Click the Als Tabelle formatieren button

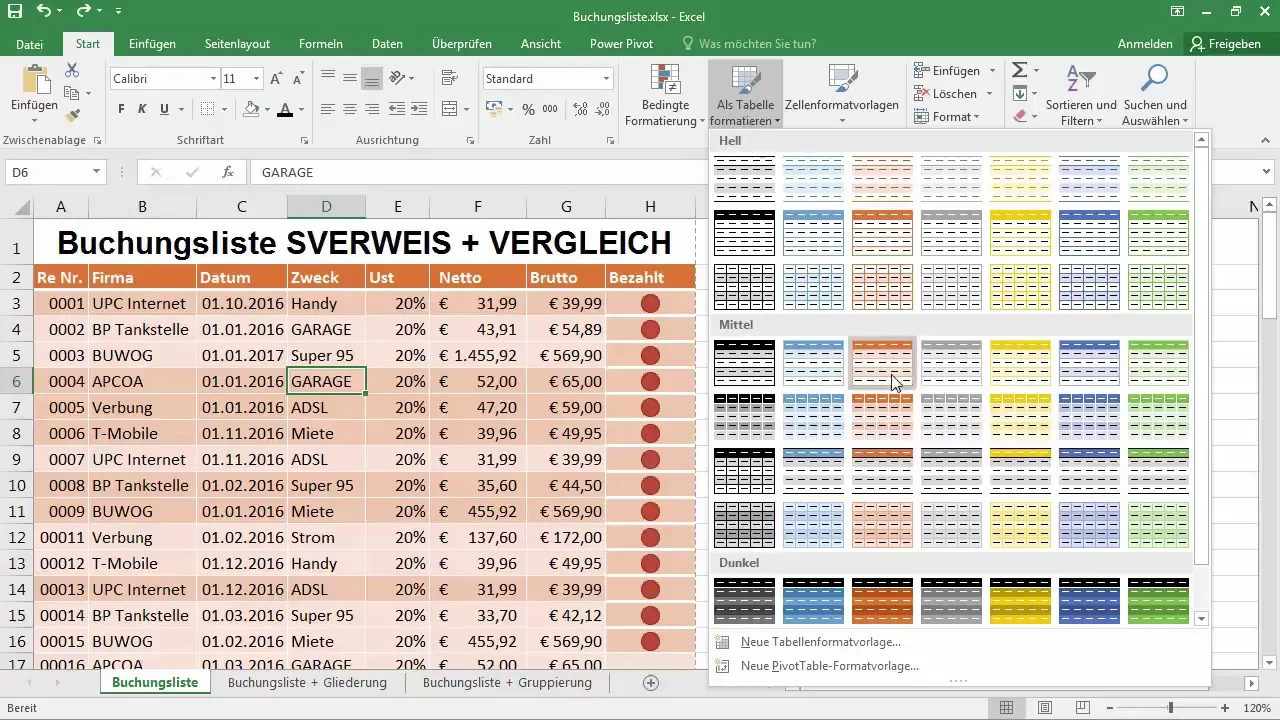pyautogui.click(x=745, y=95)
